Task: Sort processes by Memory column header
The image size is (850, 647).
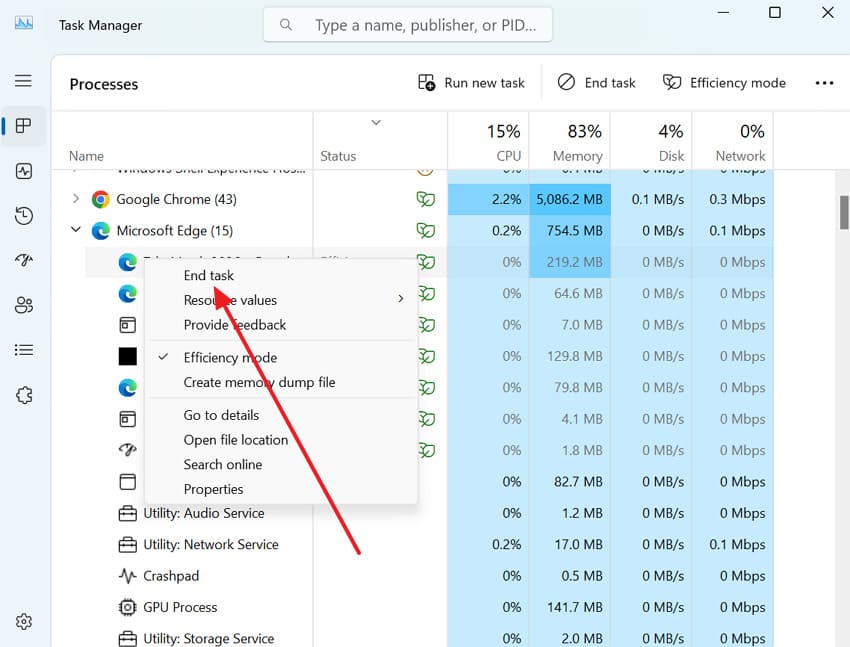Action: pyautogui.click(x=569, y=143)
